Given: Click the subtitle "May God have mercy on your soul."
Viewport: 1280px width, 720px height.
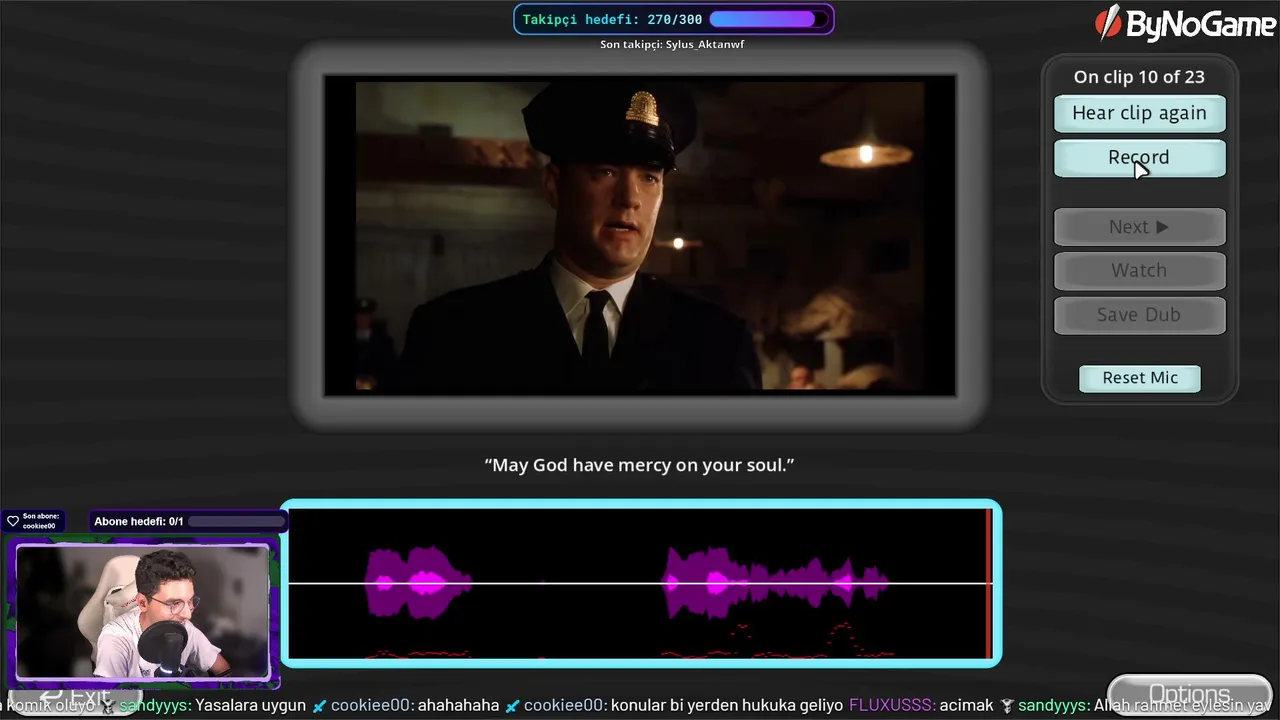Looking at the screenshot, I should pos(639,465).
